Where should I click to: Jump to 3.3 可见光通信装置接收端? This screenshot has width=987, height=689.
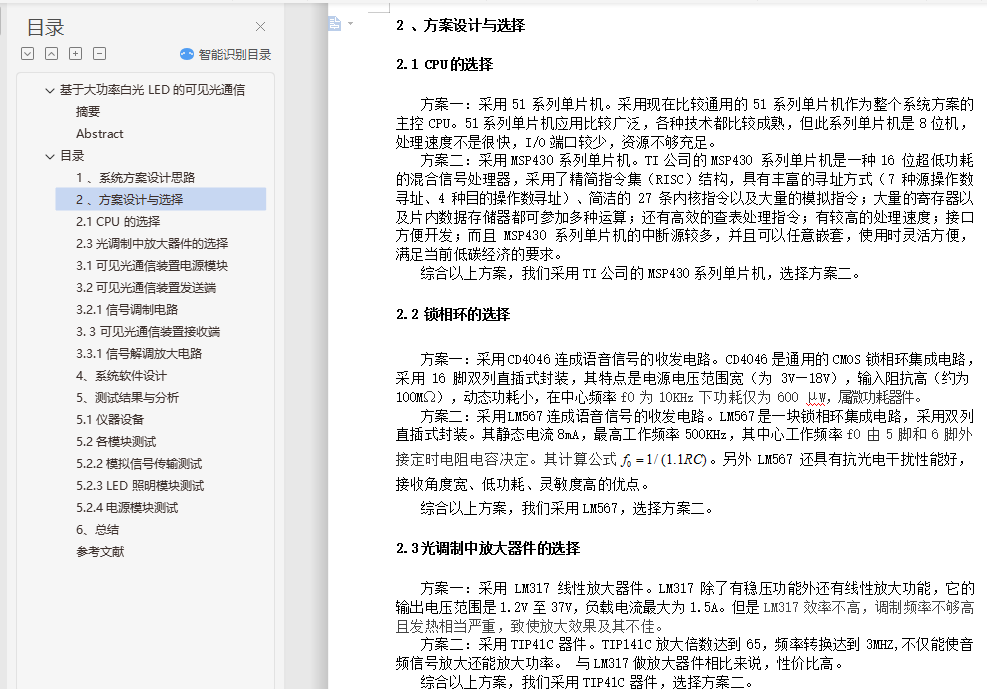[148, 332]
